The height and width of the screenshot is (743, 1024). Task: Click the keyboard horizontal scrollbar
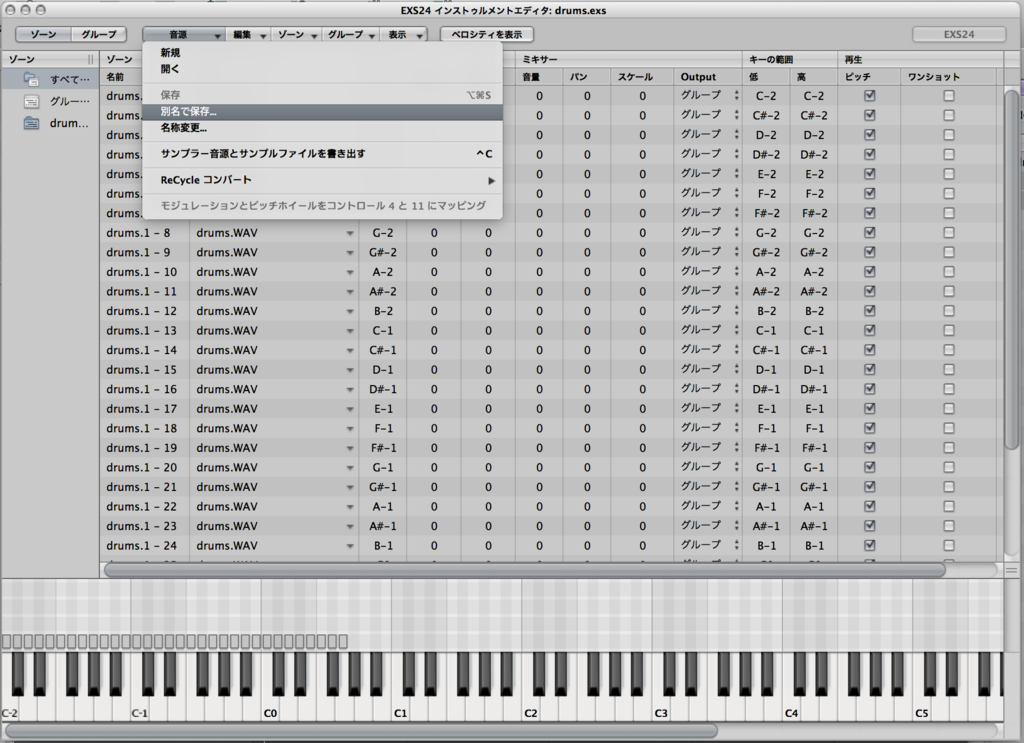(x=360, y=731)
